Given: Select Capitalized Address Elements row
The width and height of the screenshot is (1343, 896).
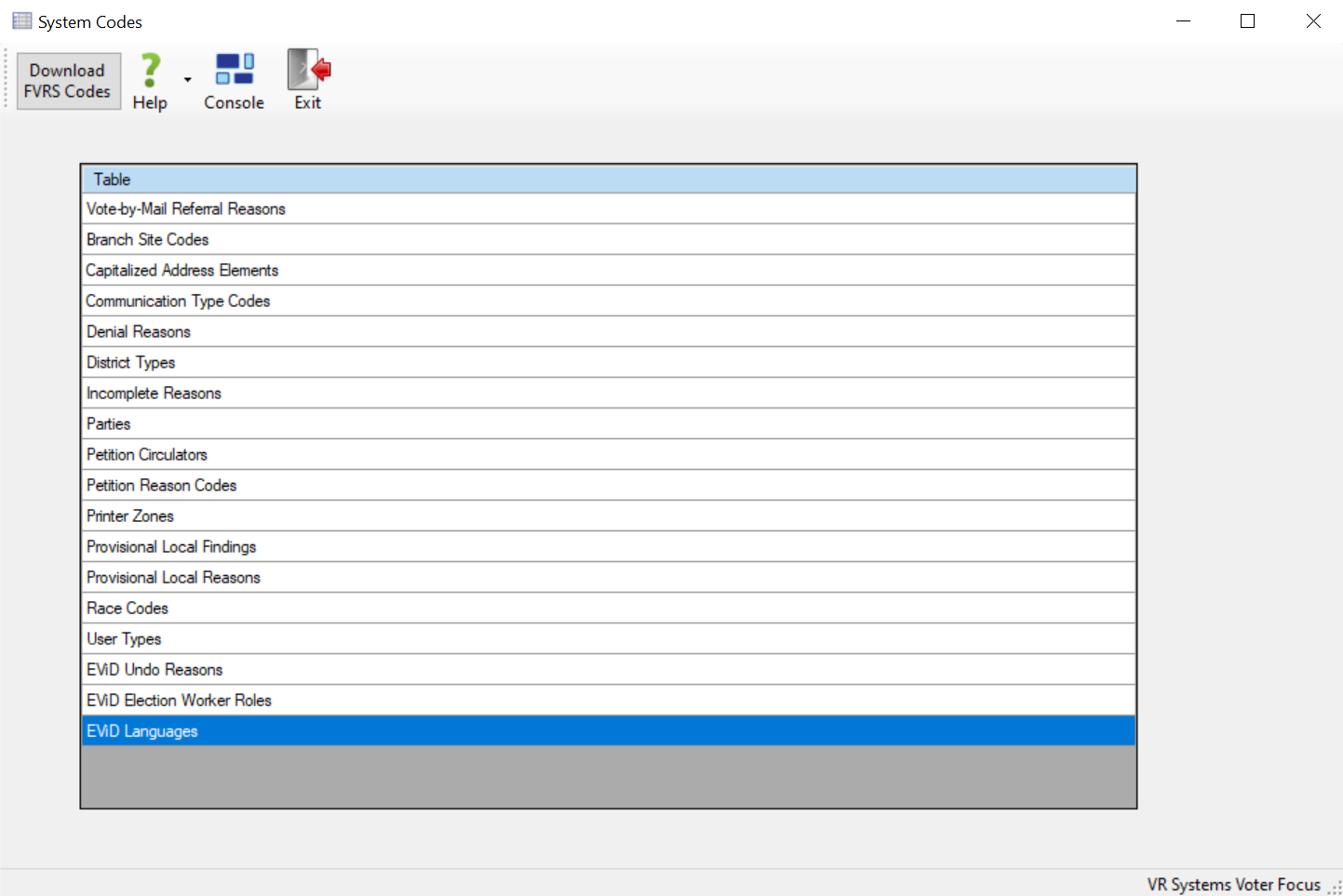Looking at the screenshot, I should [182, 271].
